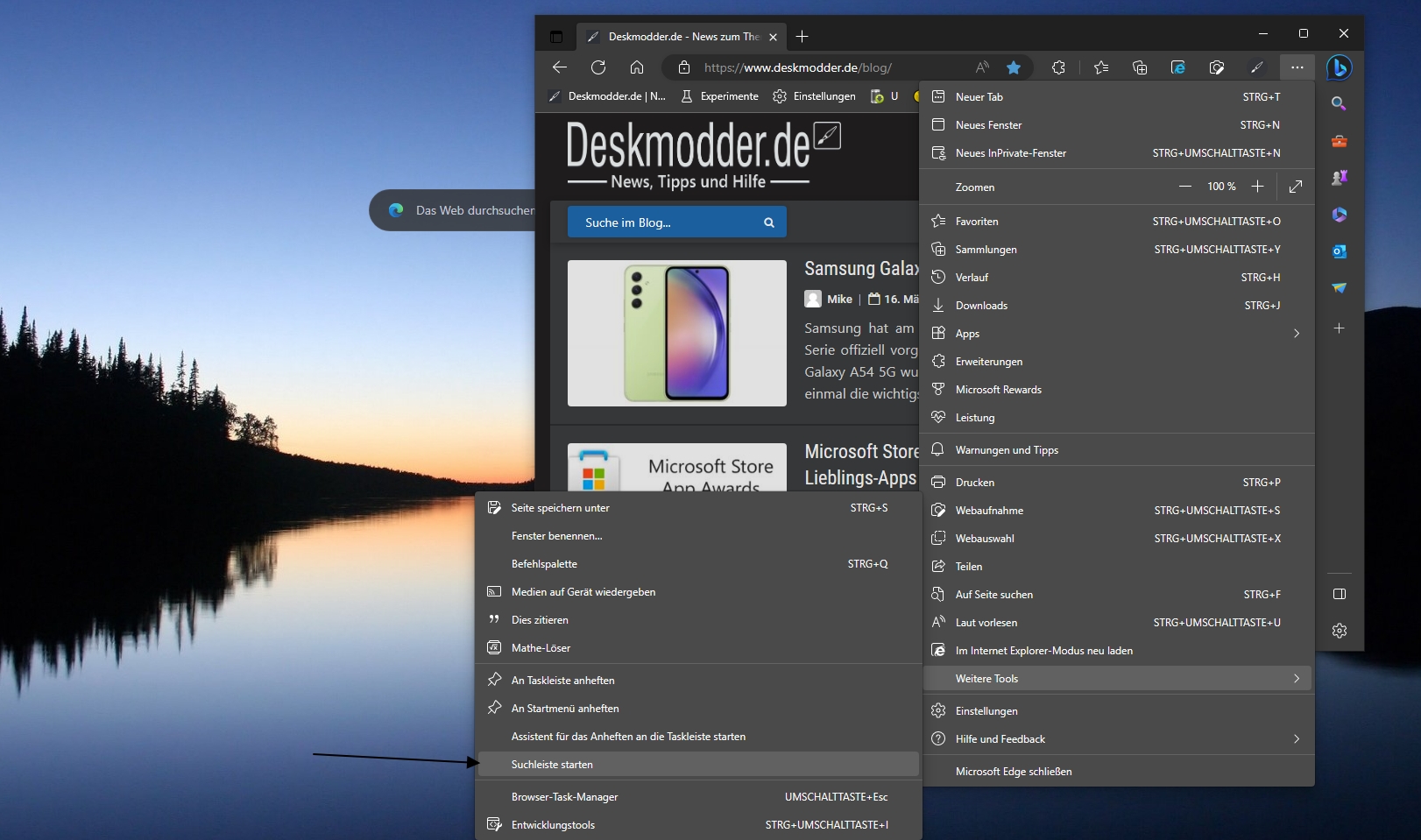Click the tab actions menu icon
Viewport: 1421px width, 840px height.
pyautogui.click(x=556, y=37)
